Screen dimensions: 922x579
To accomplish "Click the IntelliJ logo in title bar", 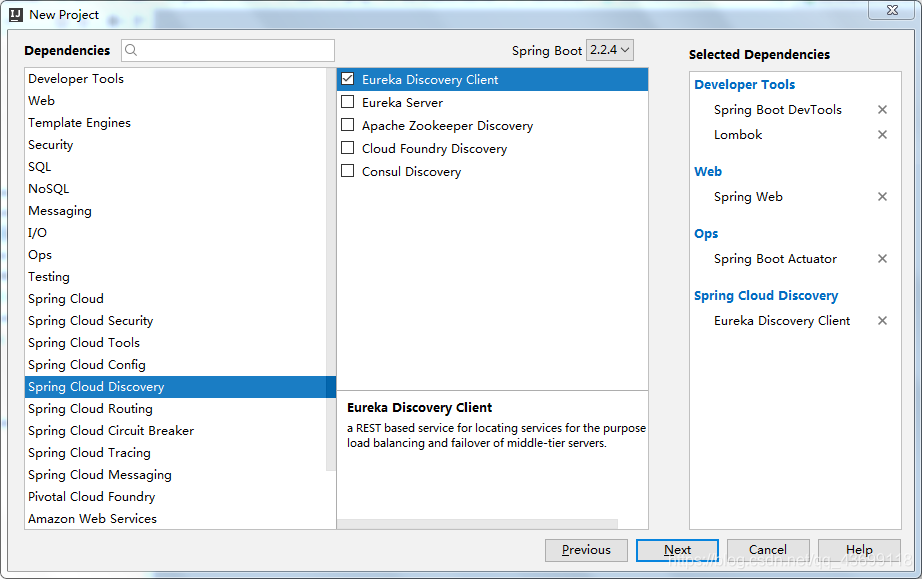I will coord(16,15).
